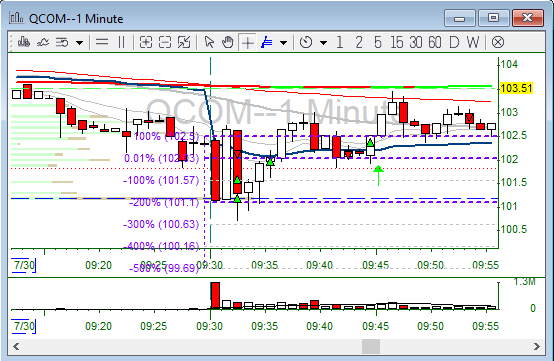Click the -300% (100.63) Fibonacci label
554x361 pixels.
point(161,224)
